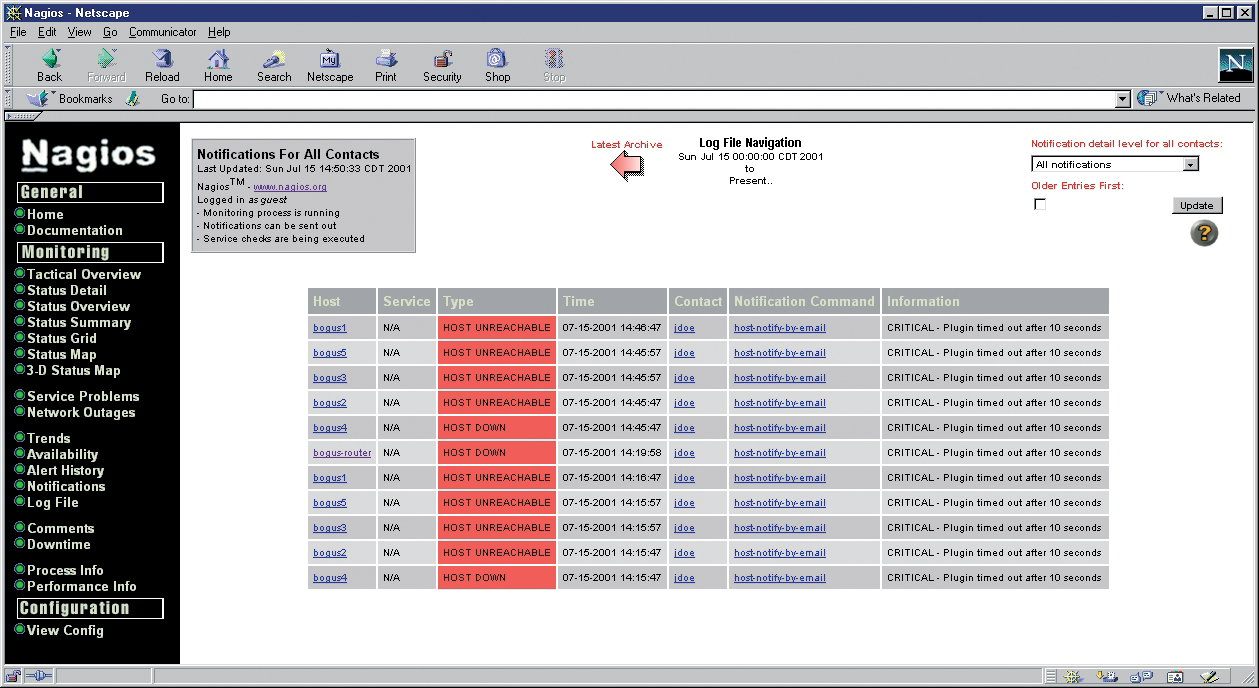Select the time cell "07-15-2001 14:19:58"

(x=612, y=453)
